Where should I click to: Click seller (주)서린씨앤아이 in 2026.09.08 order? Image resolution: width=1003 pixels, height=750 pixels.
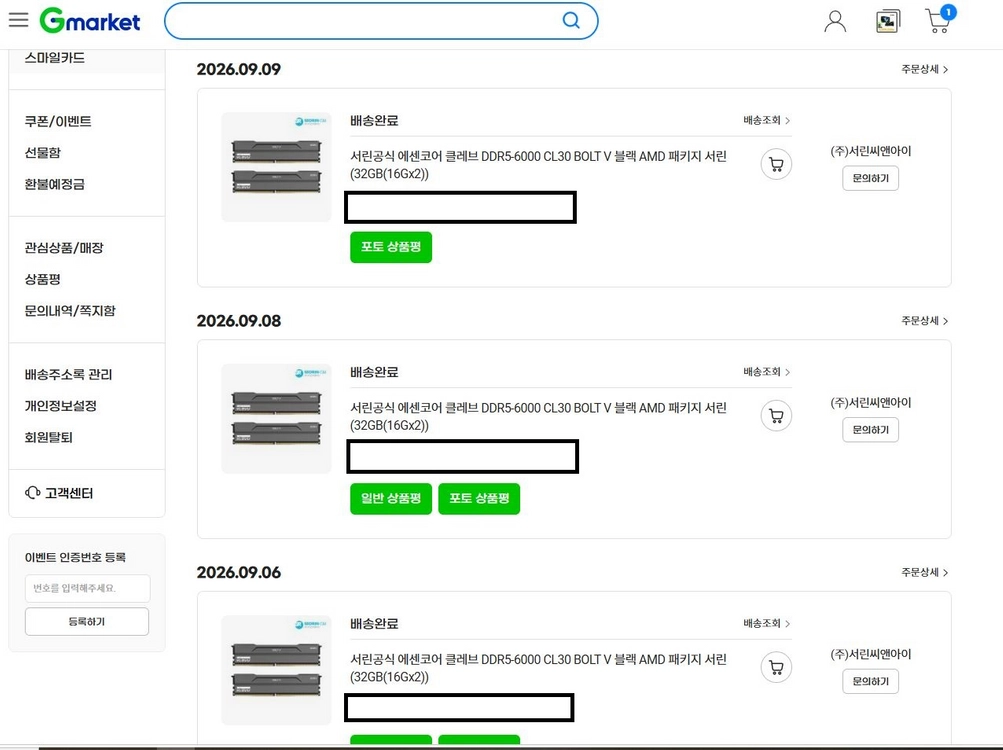pyautogui.click(x=871, y=403)
